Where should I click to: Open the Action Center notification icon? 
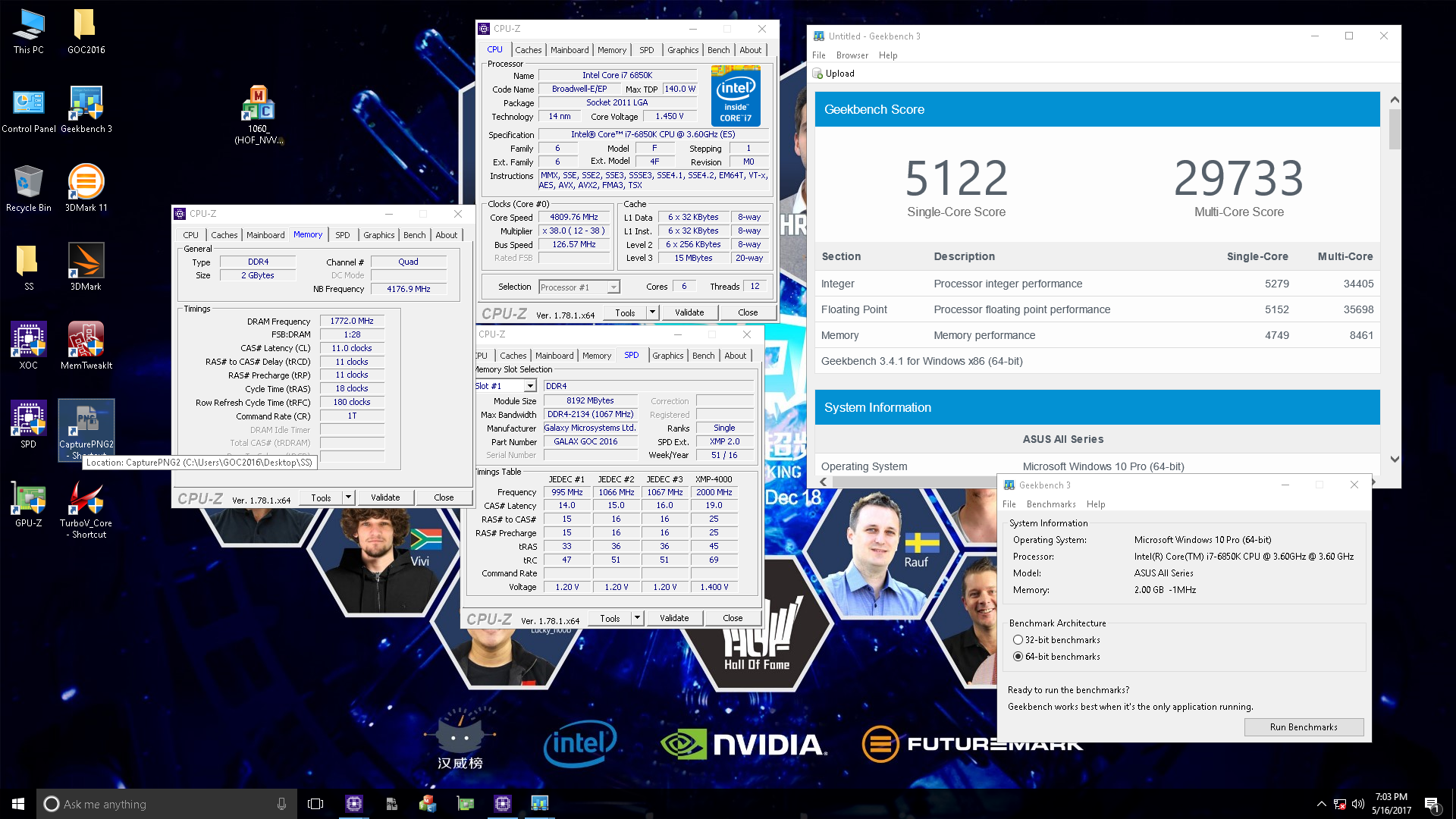1431,804
